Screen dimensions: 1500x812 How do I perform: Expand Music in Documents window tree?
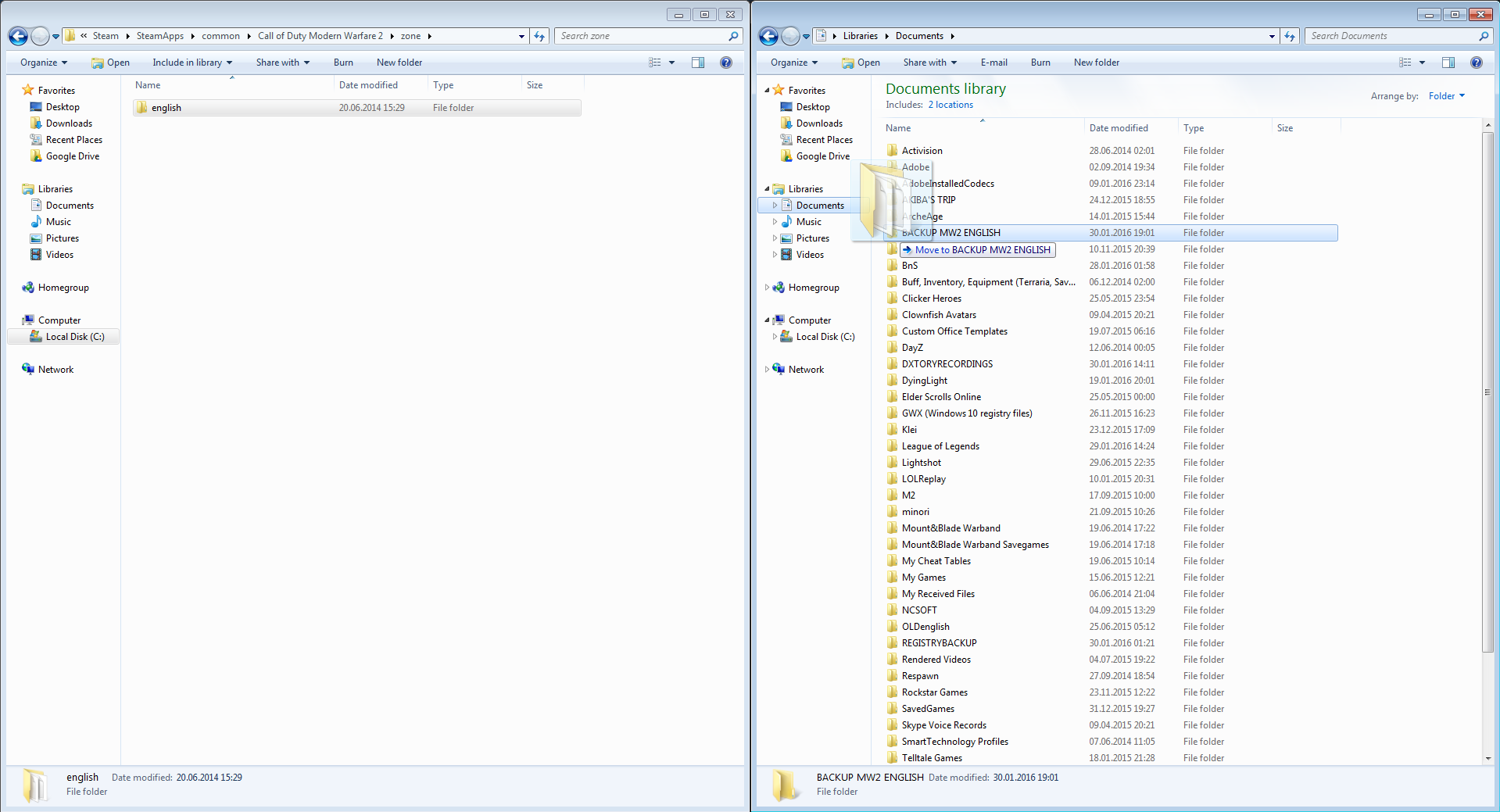click(x=775, y=222)
